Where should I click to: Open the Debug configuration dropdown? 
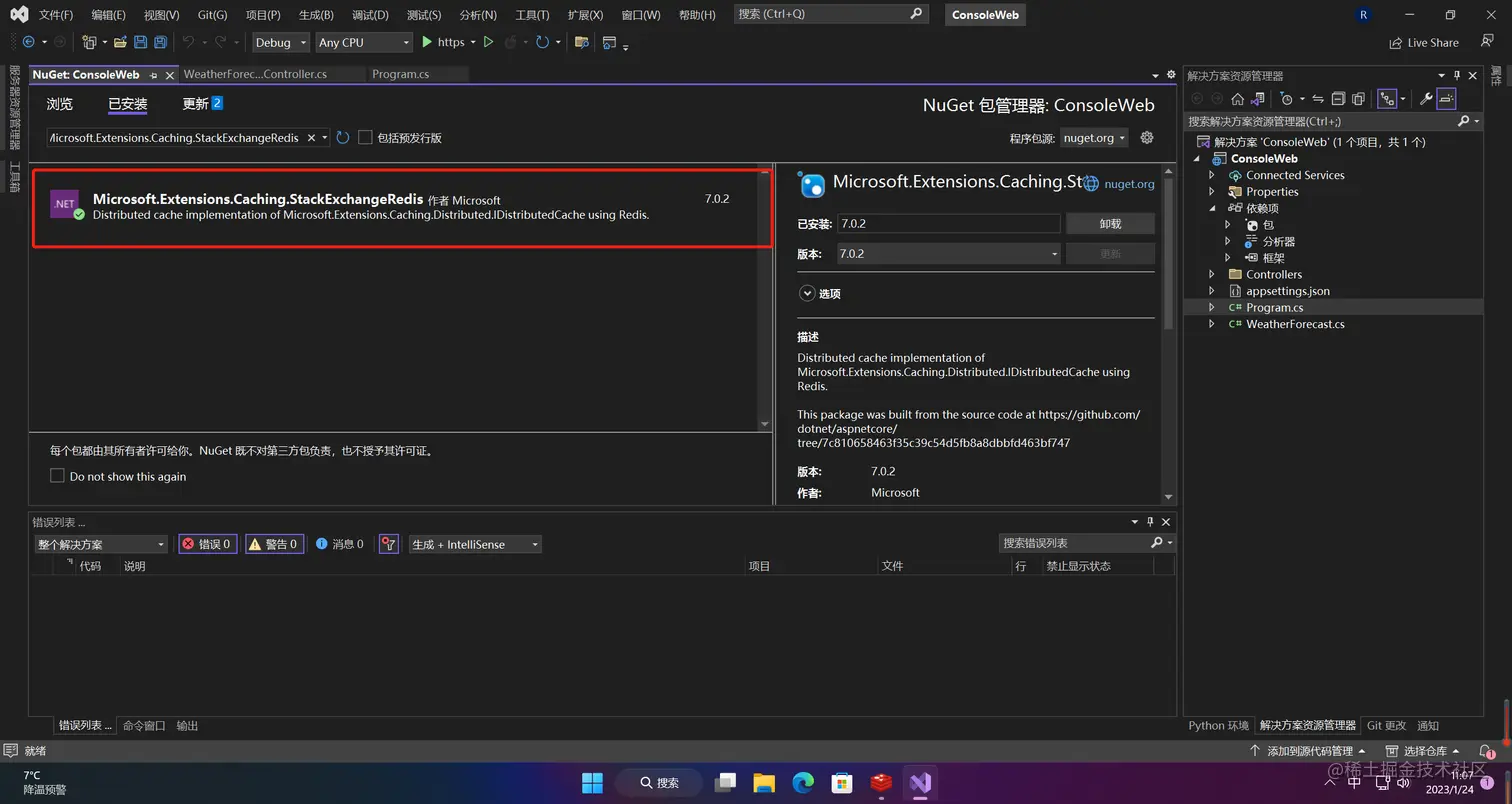pyautogui.click(x=280, y=42)
